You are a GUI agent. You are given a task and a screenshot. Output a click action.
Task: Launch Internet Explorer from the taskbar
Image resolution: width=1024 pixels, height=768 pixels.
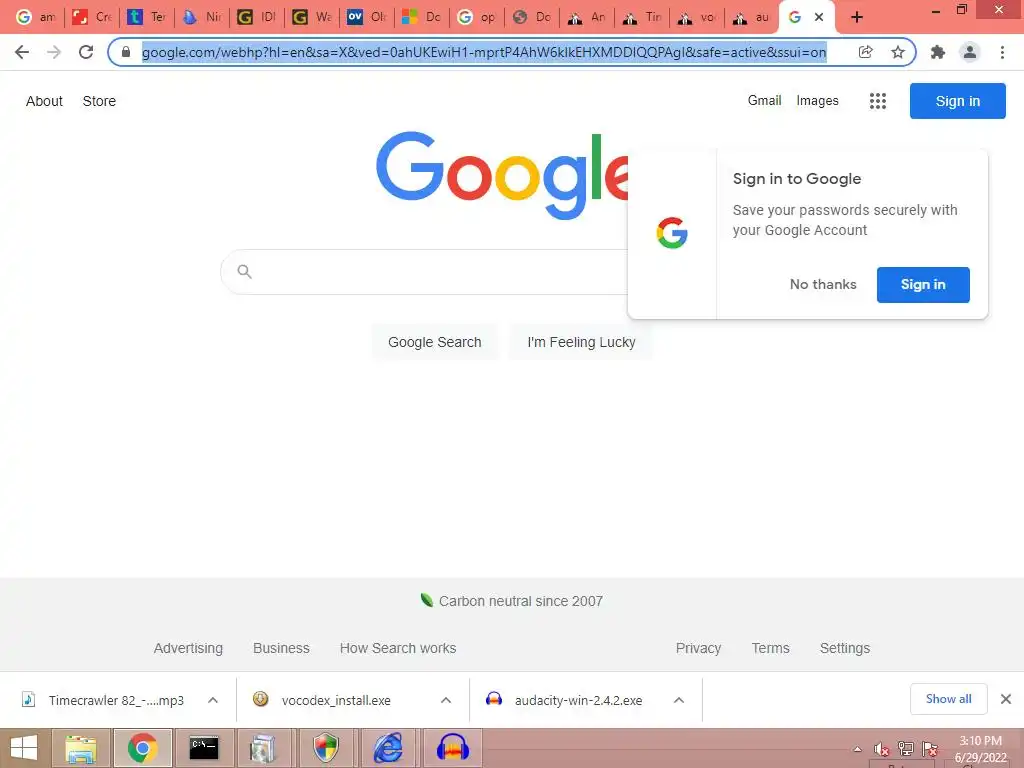pos(388,748)
